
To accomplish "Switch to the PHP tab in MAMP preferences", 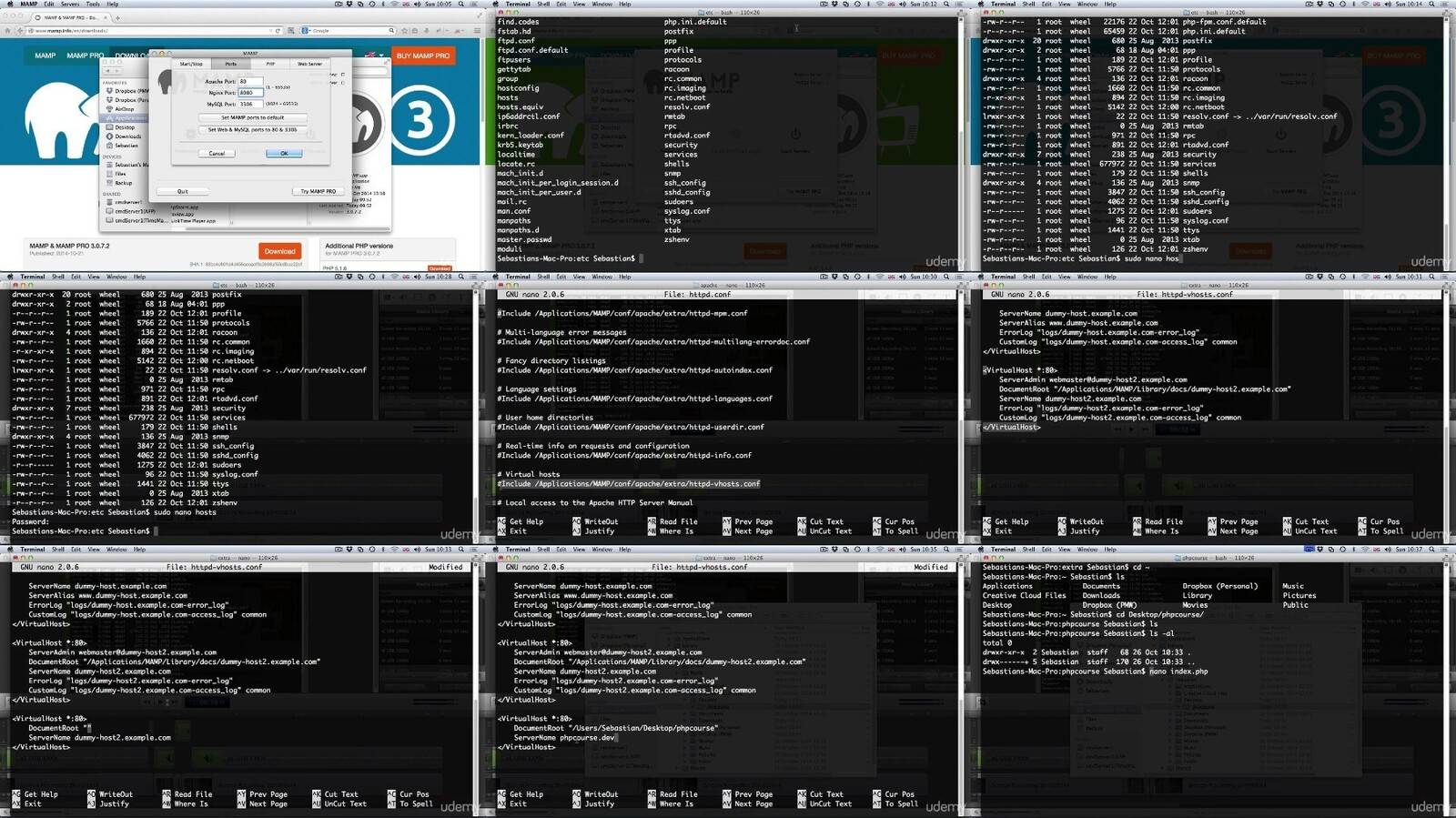I will tap(270, 64).
